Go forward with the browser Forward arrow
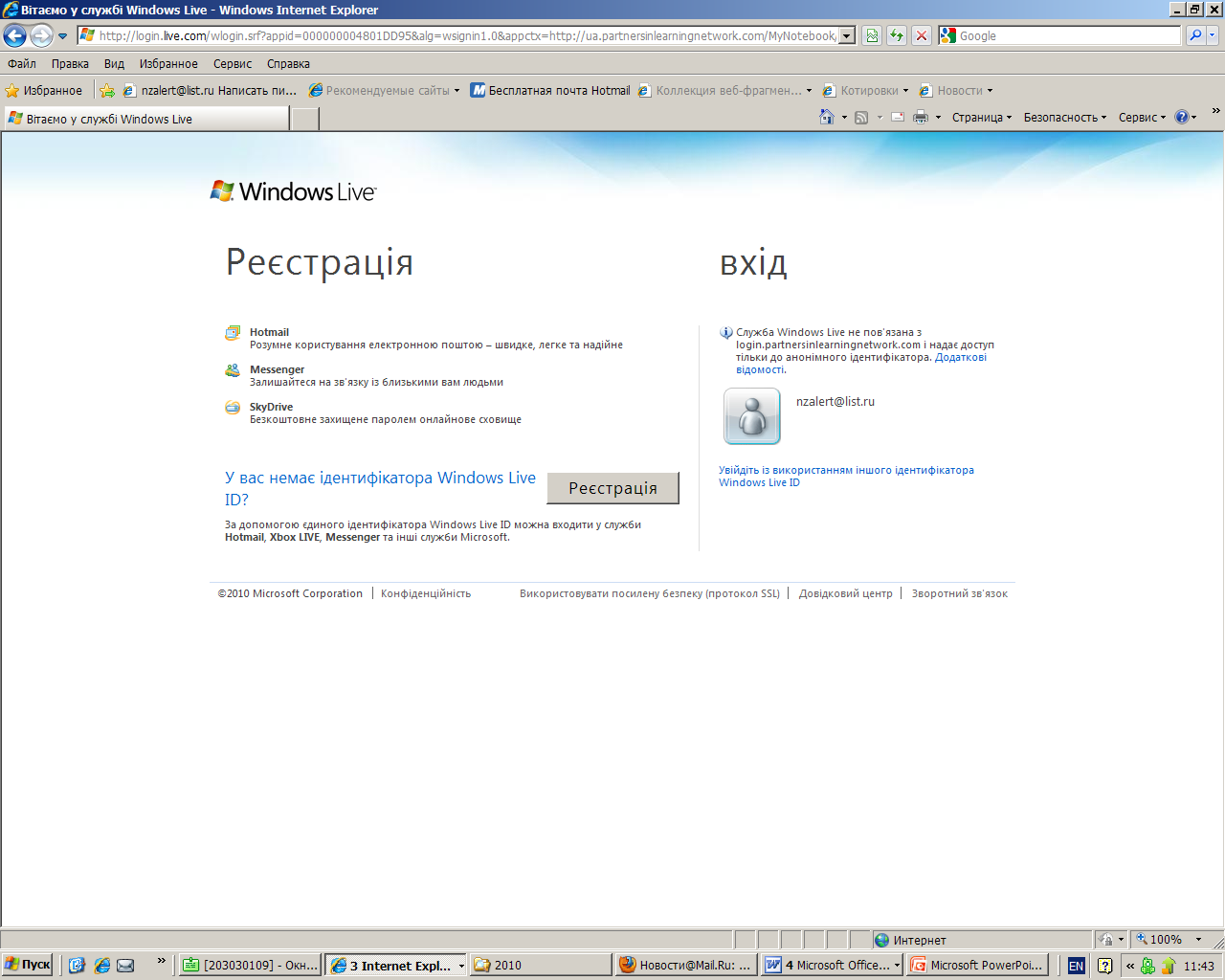 [41, 35]
